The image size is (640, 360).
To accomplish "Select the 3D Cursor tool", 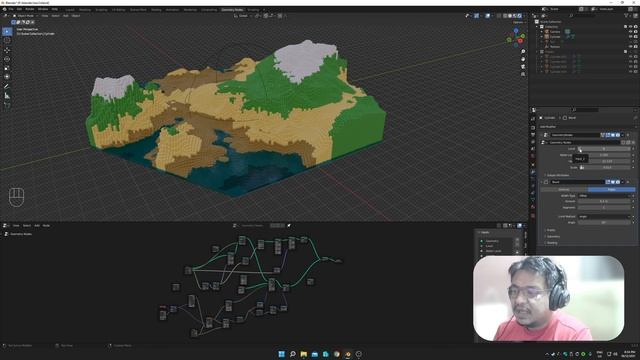I will 7,40.
